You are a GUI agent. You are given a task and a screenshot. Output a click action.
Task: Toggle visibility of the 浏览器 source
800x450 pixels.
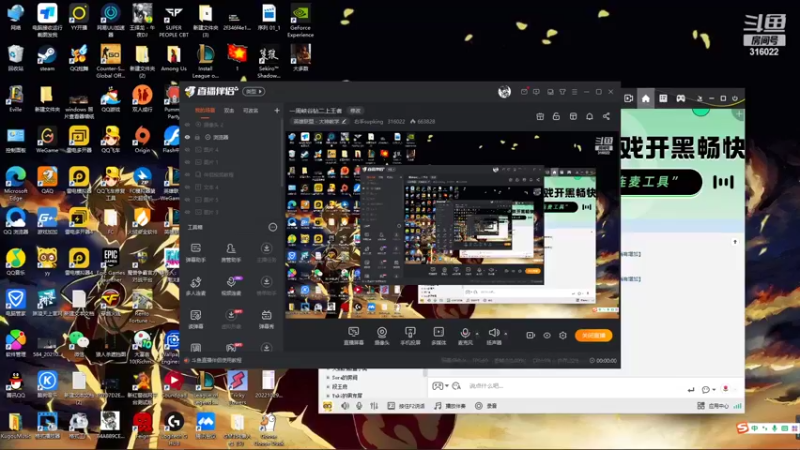coord(187,137)
